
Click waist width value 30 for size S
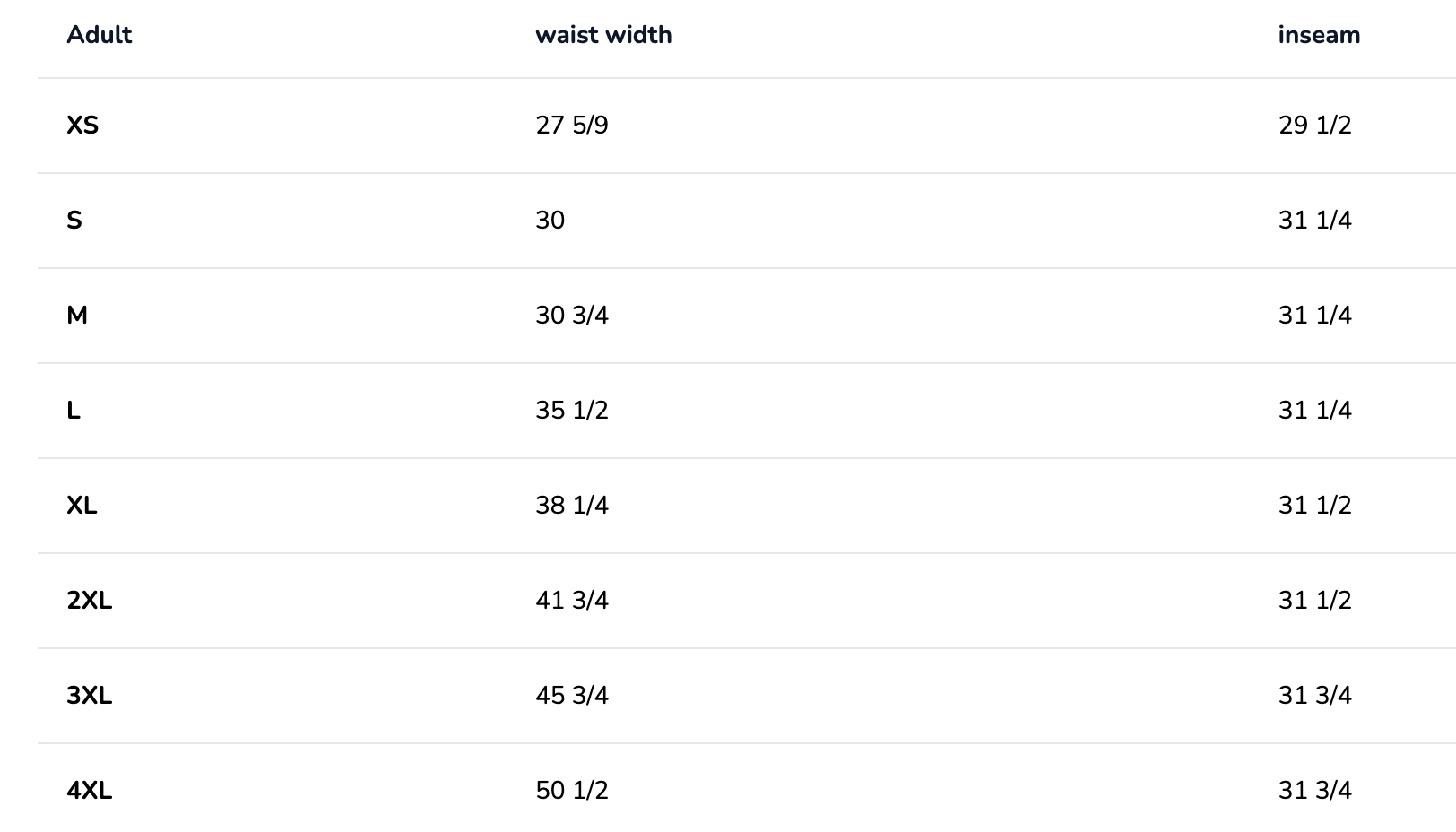pyautogui.click(x=550, y=221)
